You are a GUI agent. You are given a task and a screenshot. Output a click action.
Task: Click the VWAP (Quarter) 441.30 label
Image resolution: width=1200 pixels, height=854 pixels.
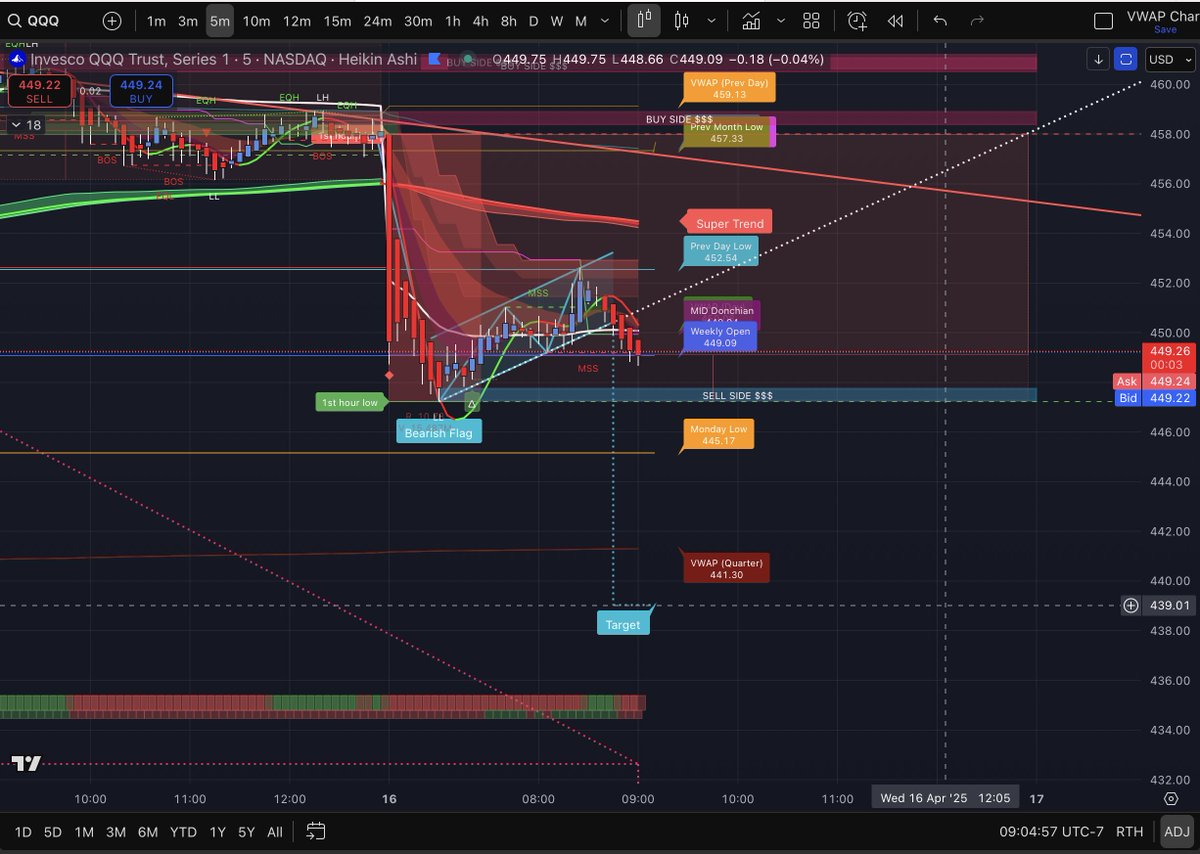pos(725,569)
